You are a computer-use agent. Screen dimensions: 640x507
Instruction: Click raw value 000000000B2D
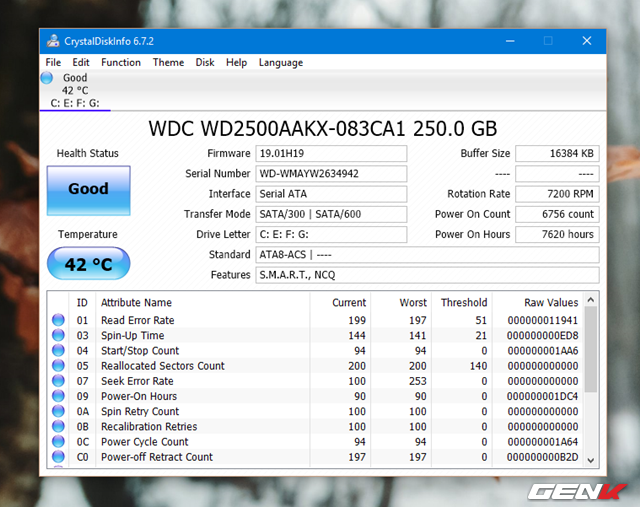pos(542,456)
